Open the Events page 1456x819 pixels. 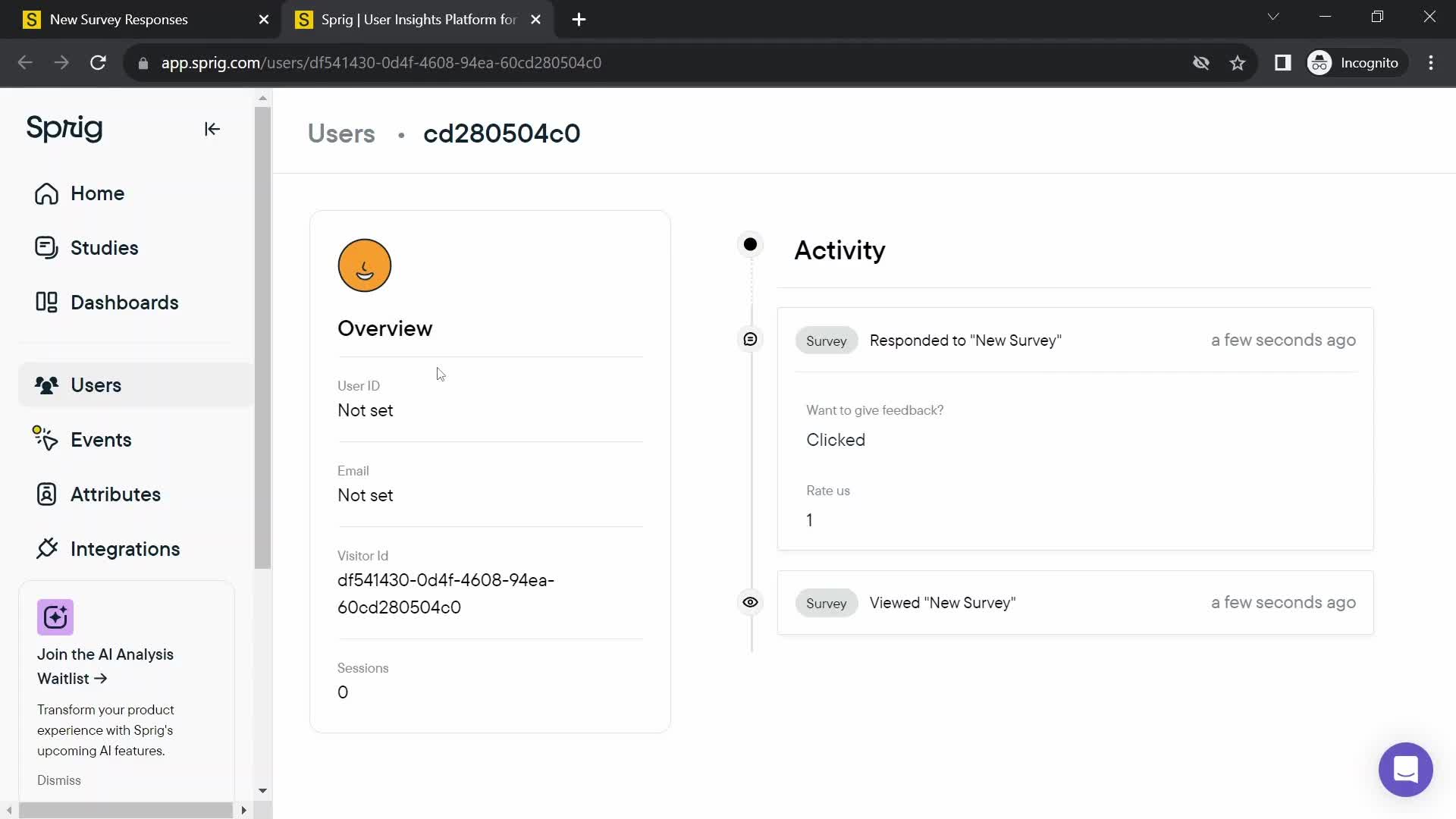click(x=101, y=440)
